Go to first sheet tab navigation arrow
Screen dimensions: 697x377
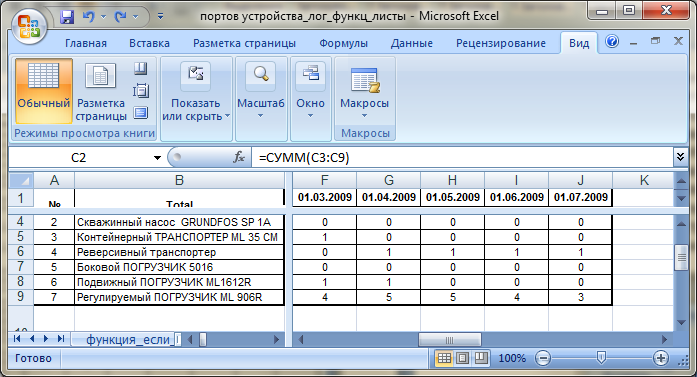(x=17, y=339)
